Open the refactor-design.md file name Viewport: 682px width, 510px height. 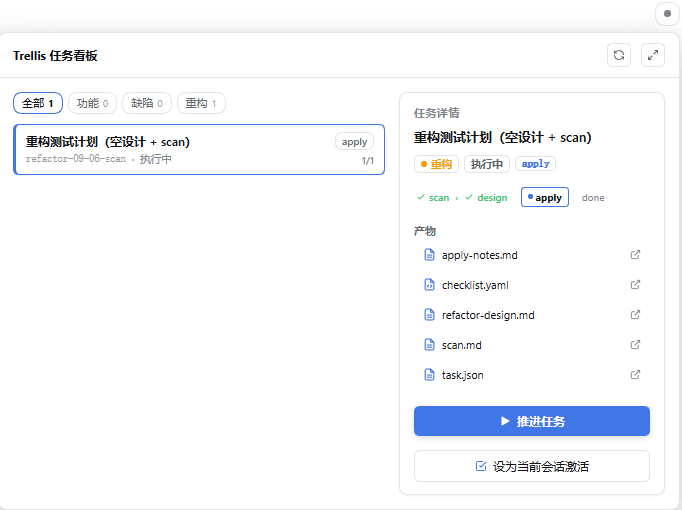488,315
